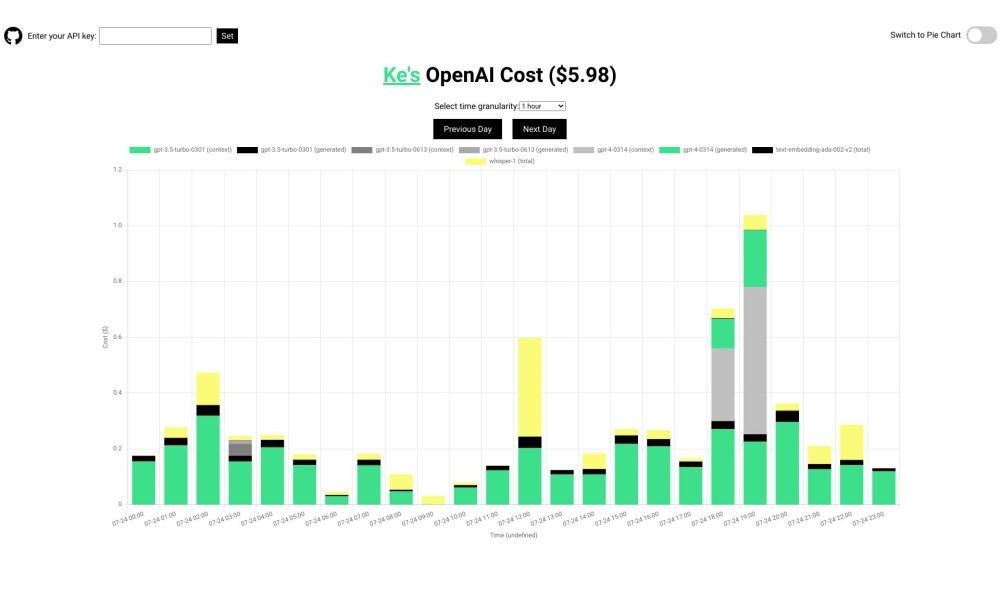Click the Time (undefined) axis title

(513, 535)
